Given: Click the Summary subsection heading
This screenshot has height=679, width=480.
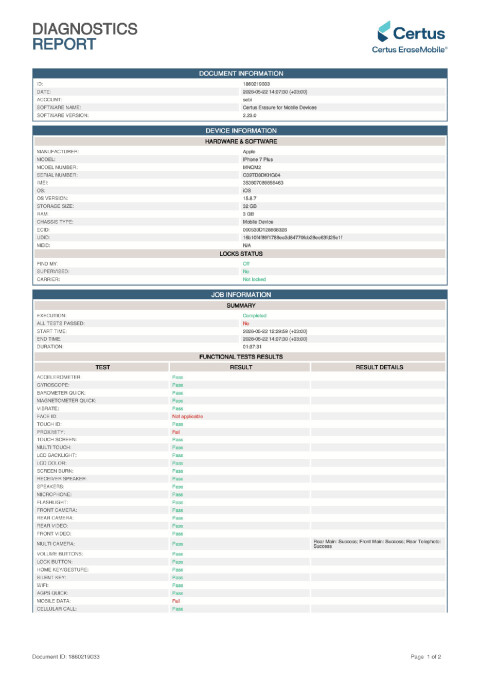Looking at the screenshot, I should click(x=240, y=305).
